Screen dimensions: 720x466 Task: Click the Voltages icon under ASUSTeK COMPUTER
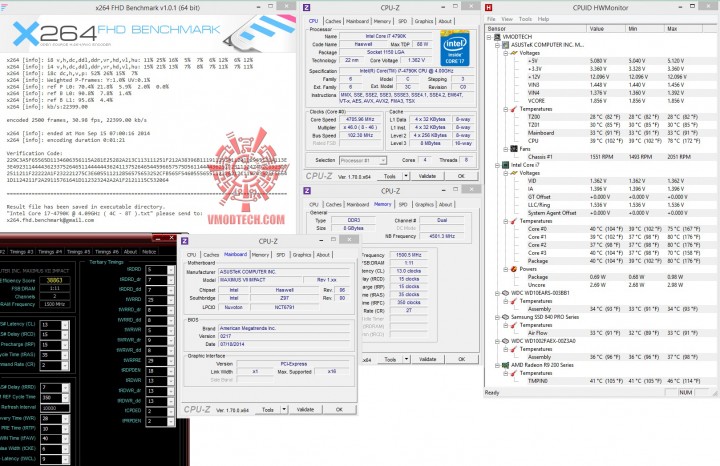click(514, 53)
